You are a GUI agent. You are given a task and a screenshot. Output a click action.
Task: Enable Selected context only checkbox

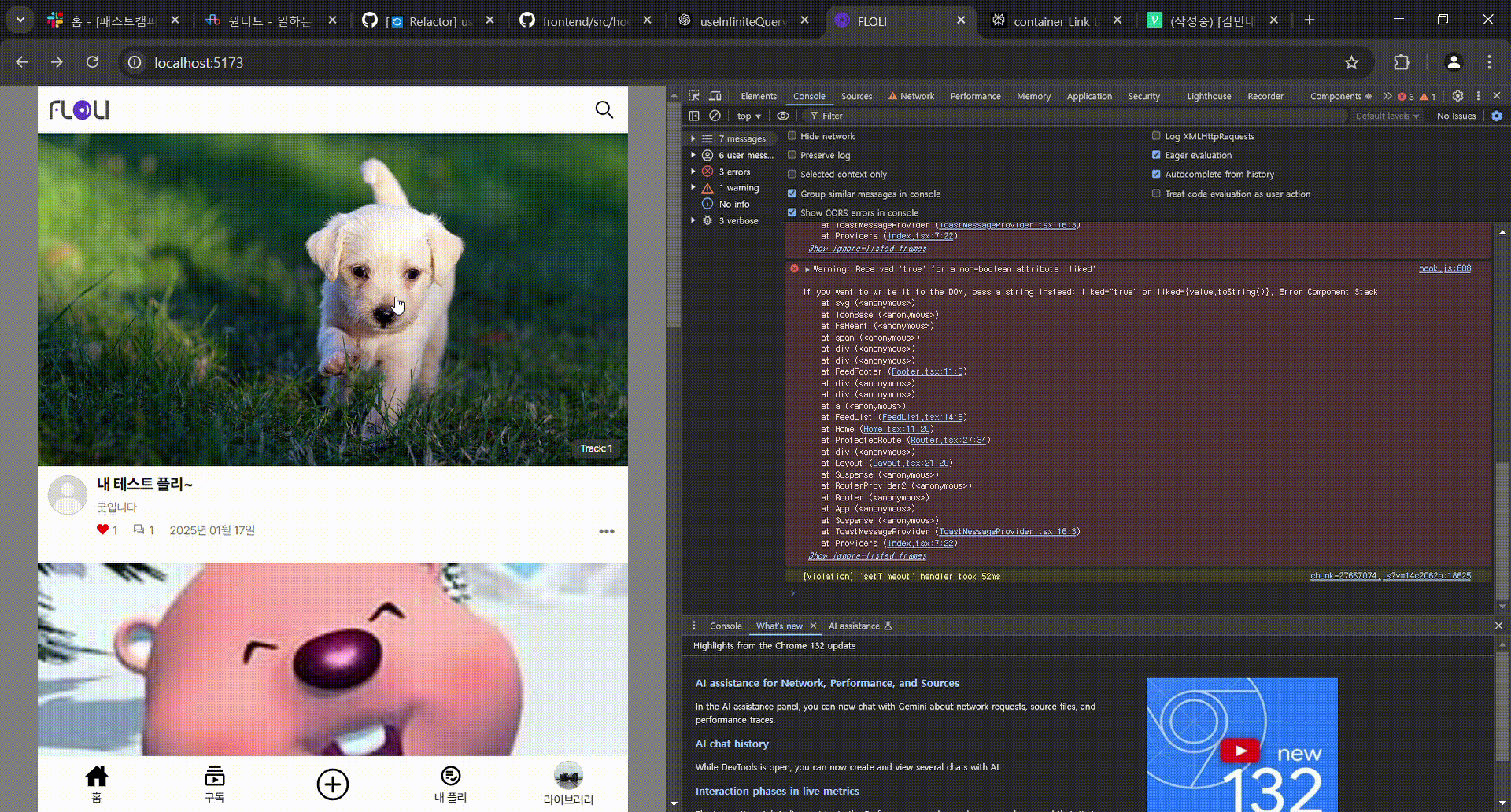point(792,174)
